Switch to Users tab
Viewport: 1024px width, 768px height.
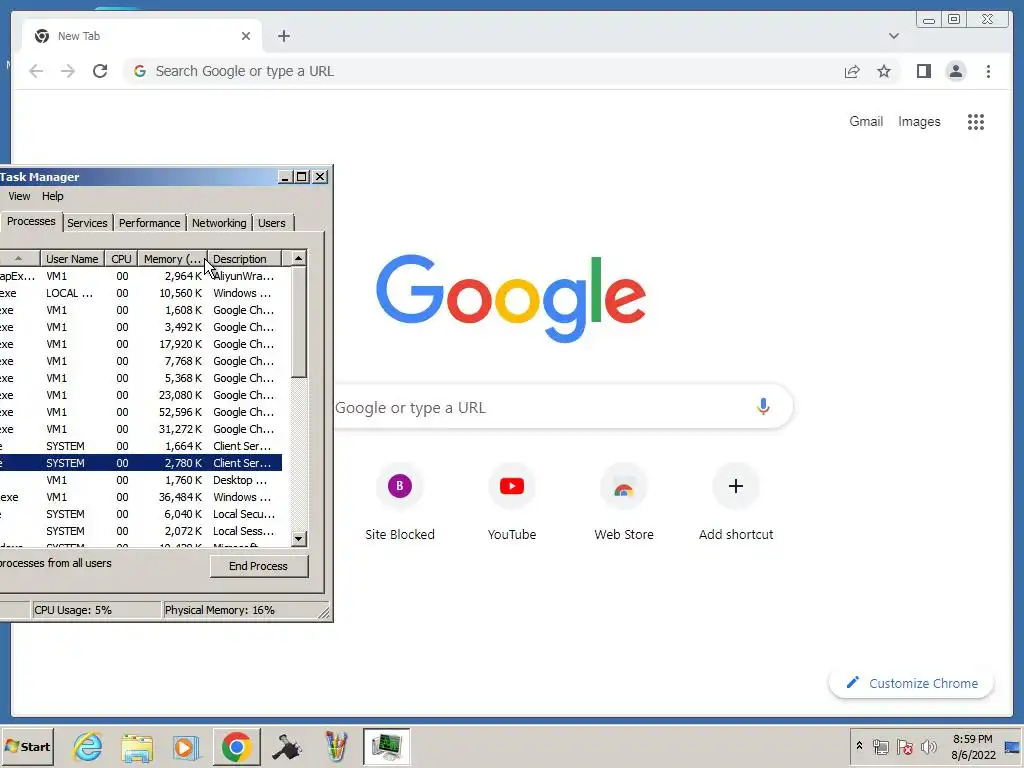pos(272,223)
